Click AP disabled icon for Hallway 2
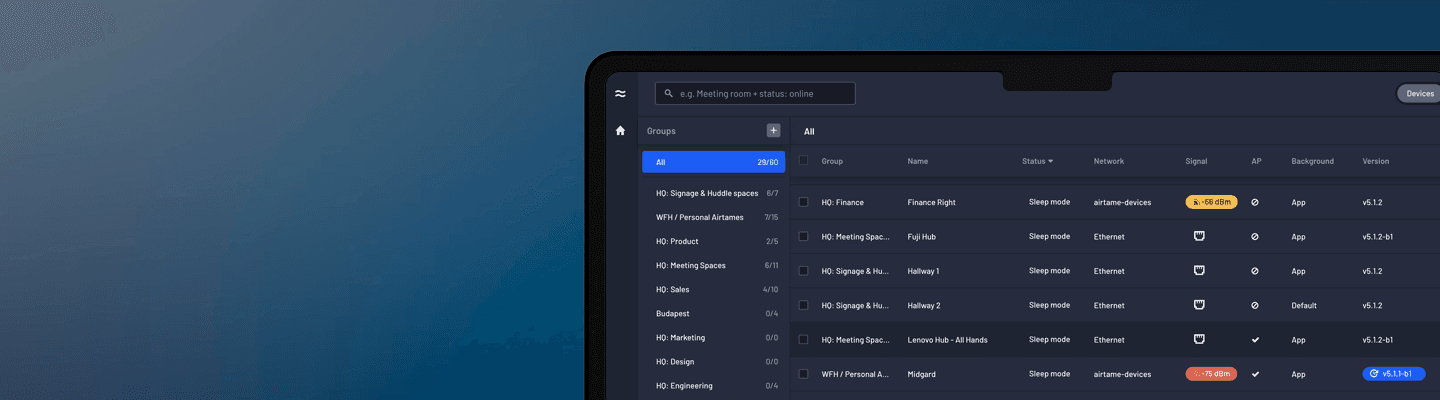This screenshot has width=1440, height=400. [x=1255, y=305]
